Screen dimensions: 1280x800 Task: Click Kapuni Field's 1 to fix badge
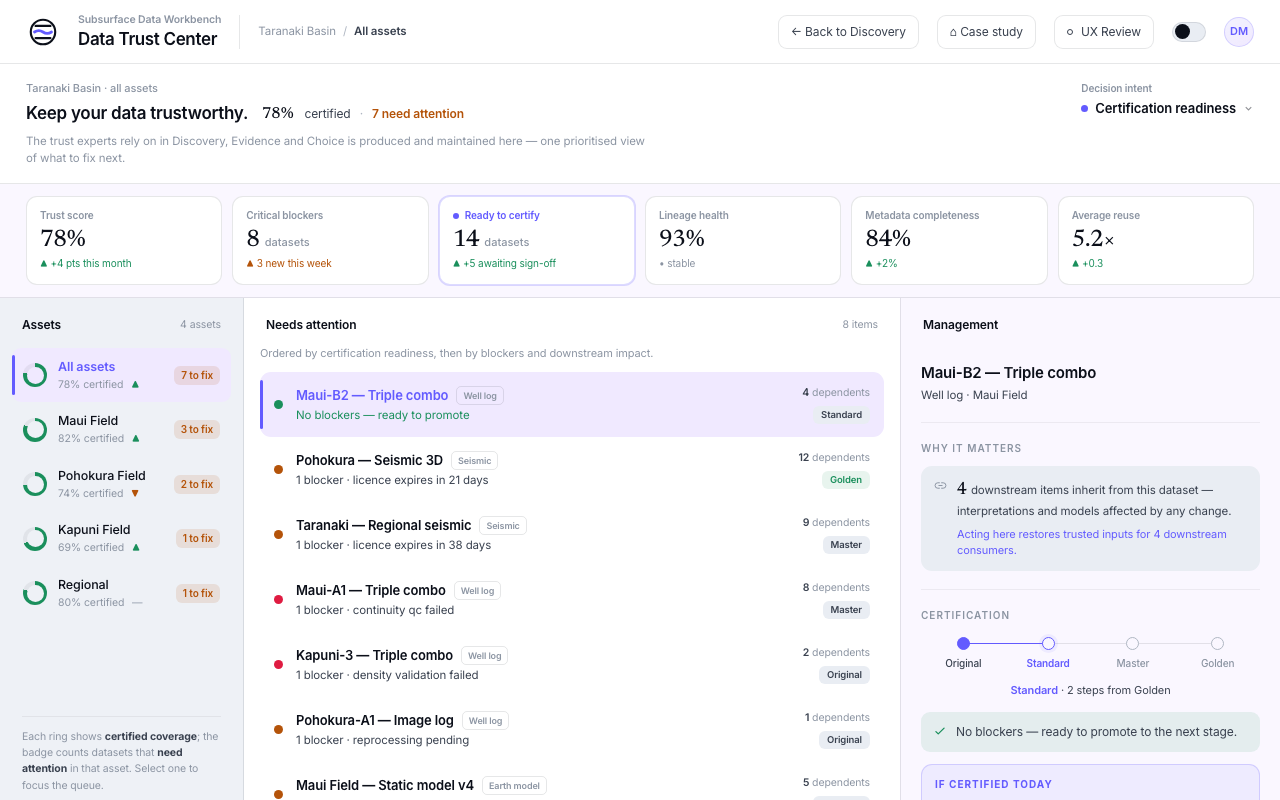pos(197,538)
